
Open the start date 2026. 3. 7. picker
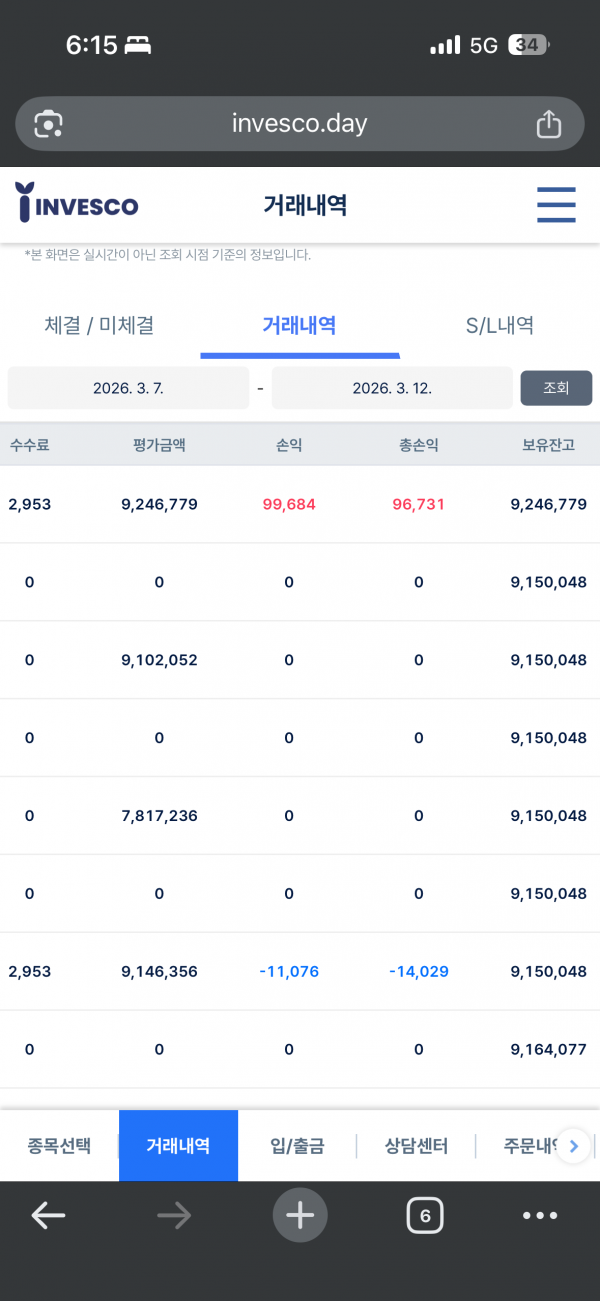(128, 388)
